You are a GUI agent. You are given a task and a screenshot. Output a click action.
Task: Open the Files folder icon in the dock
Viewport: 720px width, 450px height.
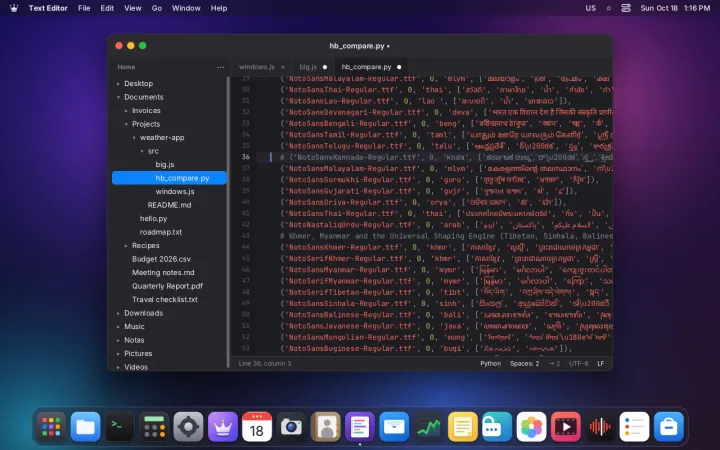click(x=85, y=427)
